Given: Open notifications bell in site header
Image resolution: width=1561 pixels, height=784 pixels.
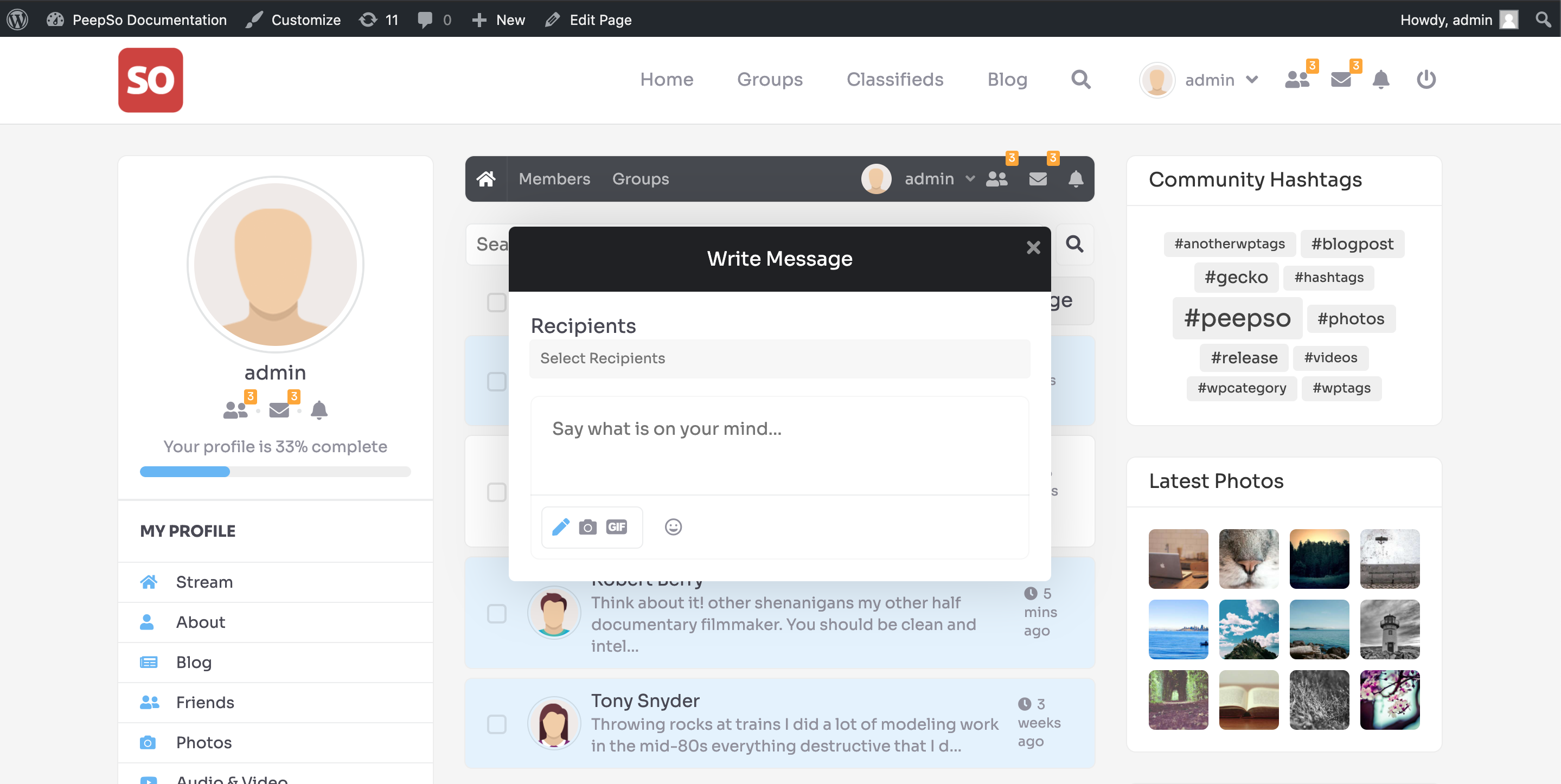Looking at the screenshot, I should click(x=1380, y=79).
